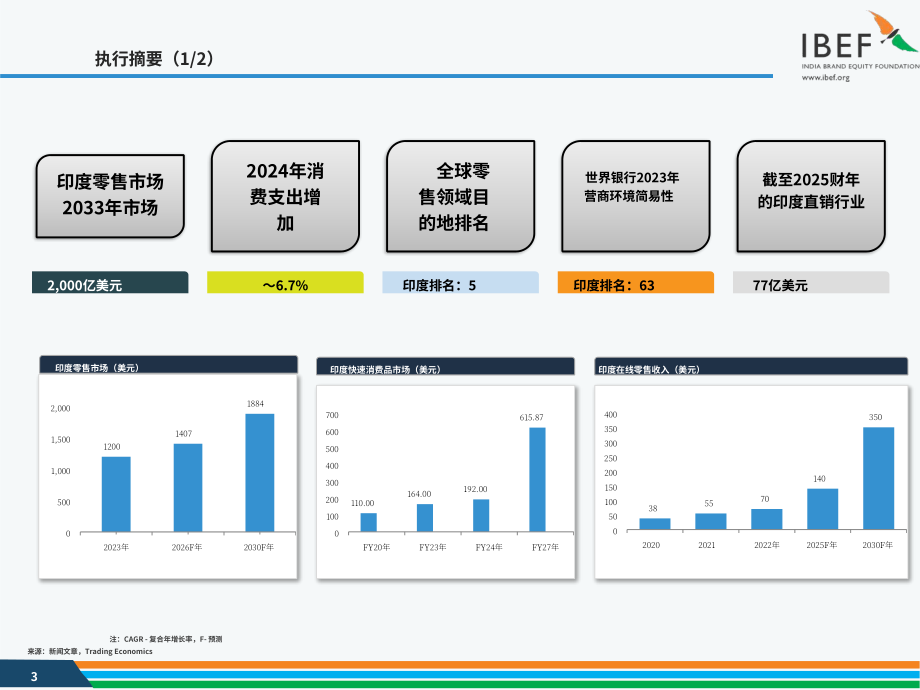Screen dimensions: 920x690
Task: Click the 55 data label
Action: (x=709, y=503)
